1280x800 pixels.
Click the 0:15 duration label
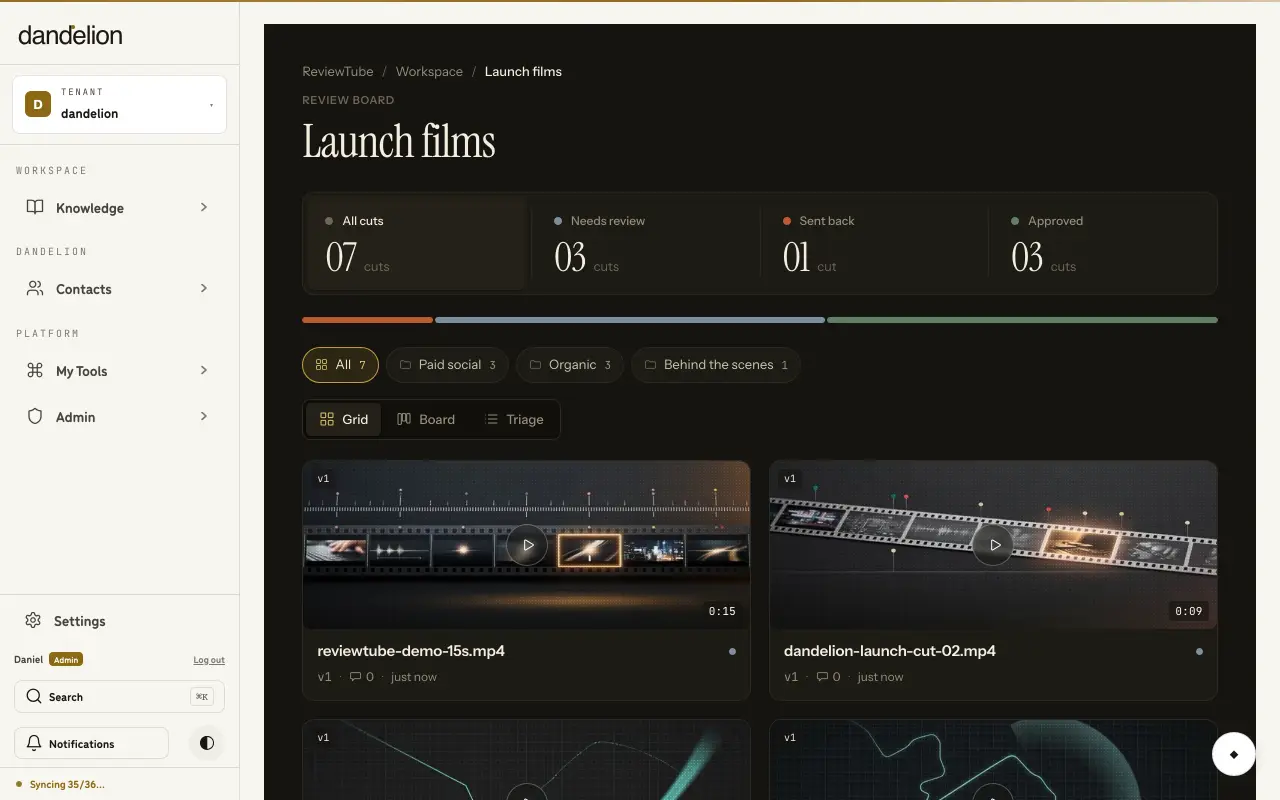[x=722, y=611]
